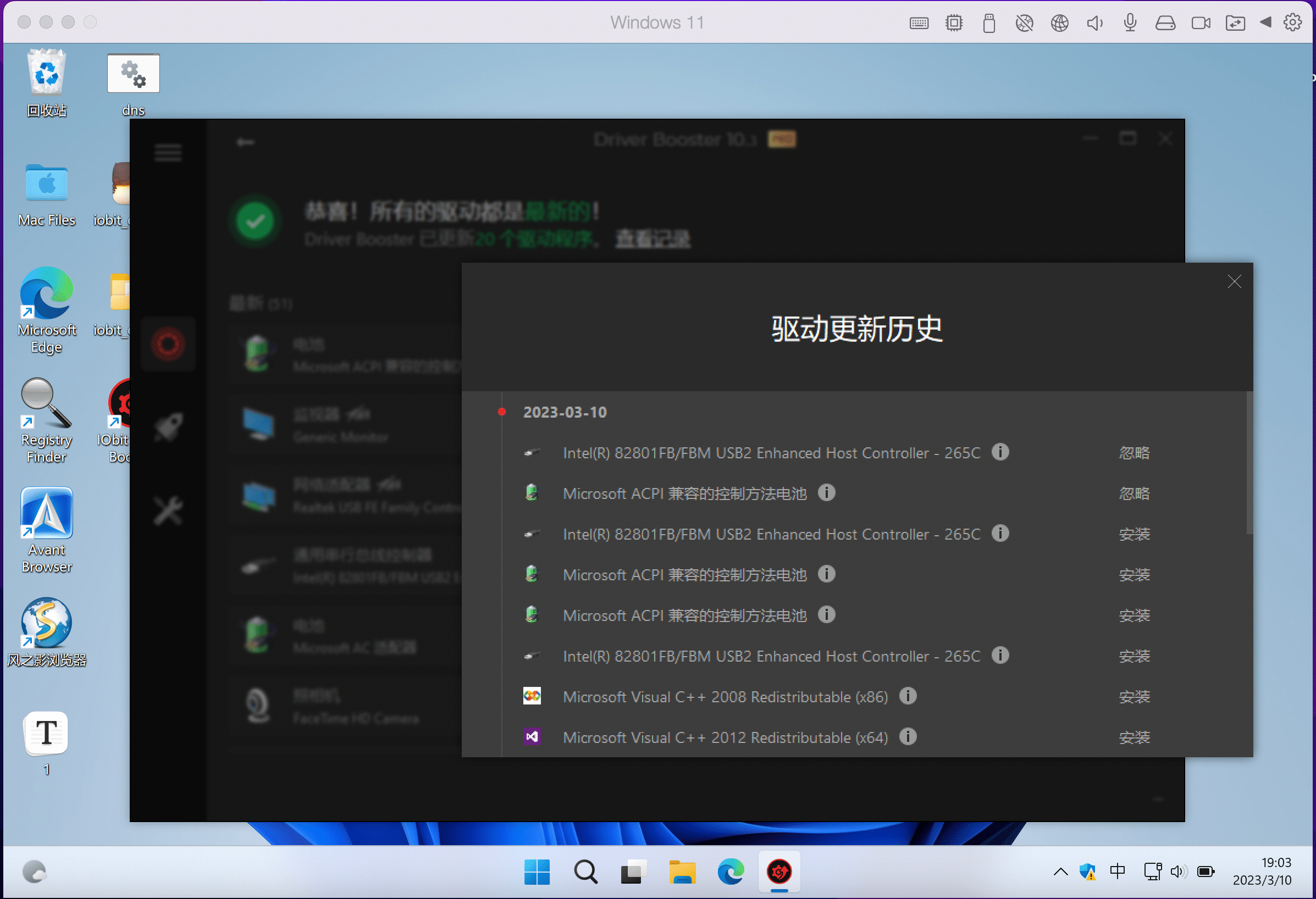This screenshot has width=1316, height=899.
Task: Select Microsoft Visual C++ 2012 Redistributable (x64) entry
Action: (x=726, y=737)
